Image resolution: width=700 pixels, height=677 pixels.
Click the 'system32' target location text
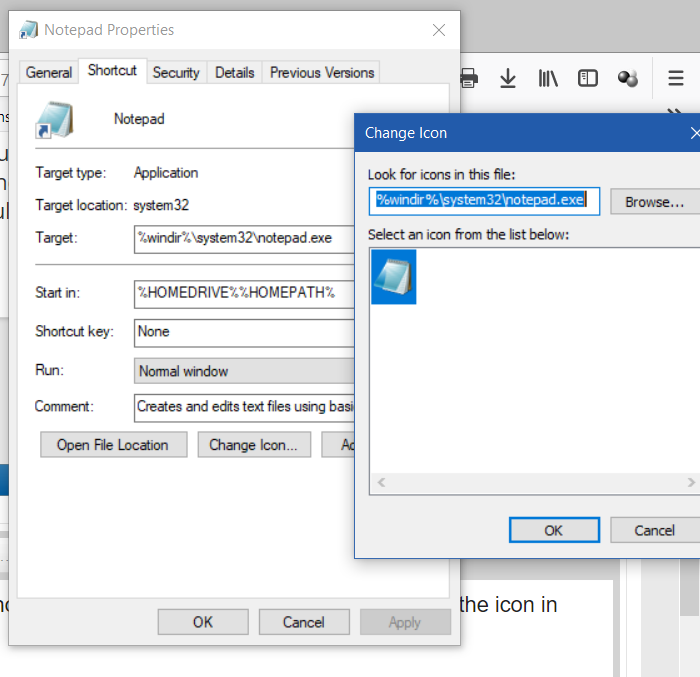[161, 205]
